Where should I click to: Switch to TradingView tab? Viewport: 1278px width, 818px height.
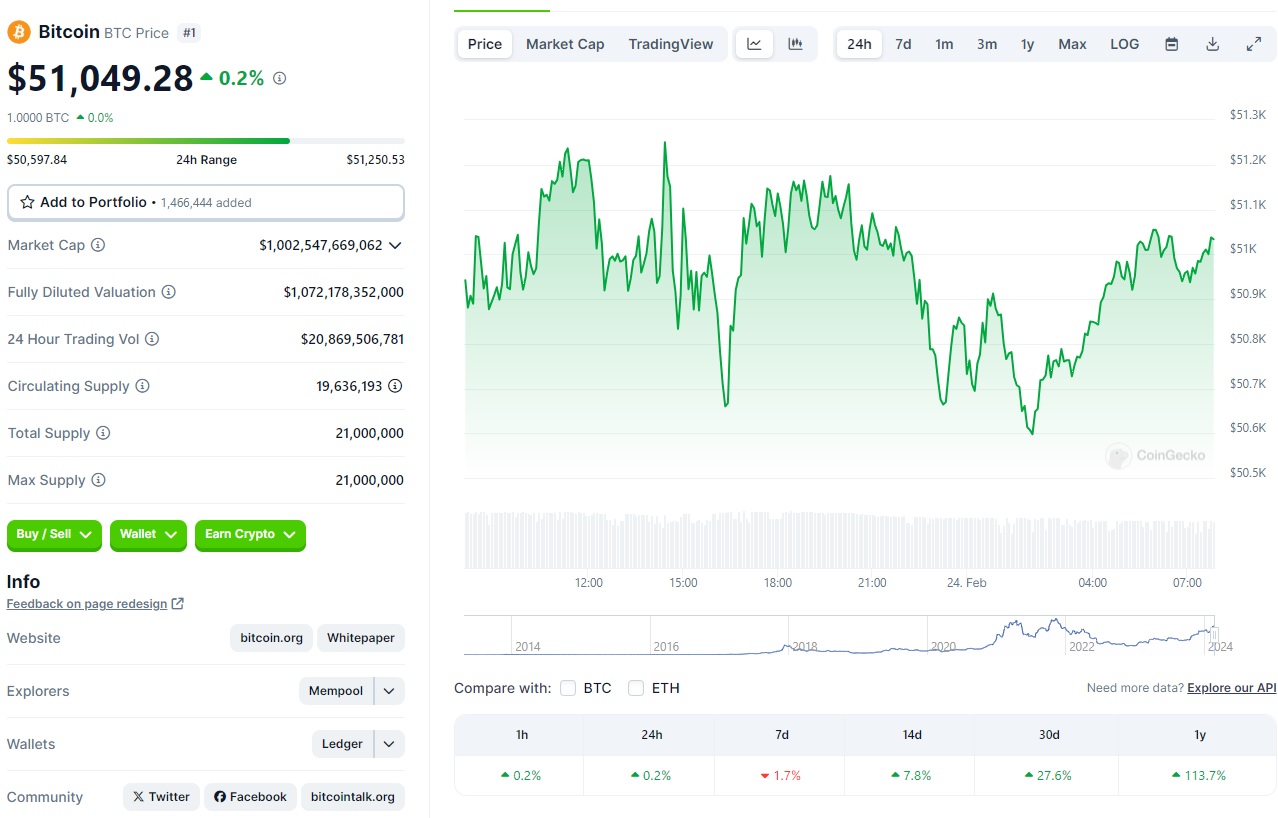(x=671, y=44)
